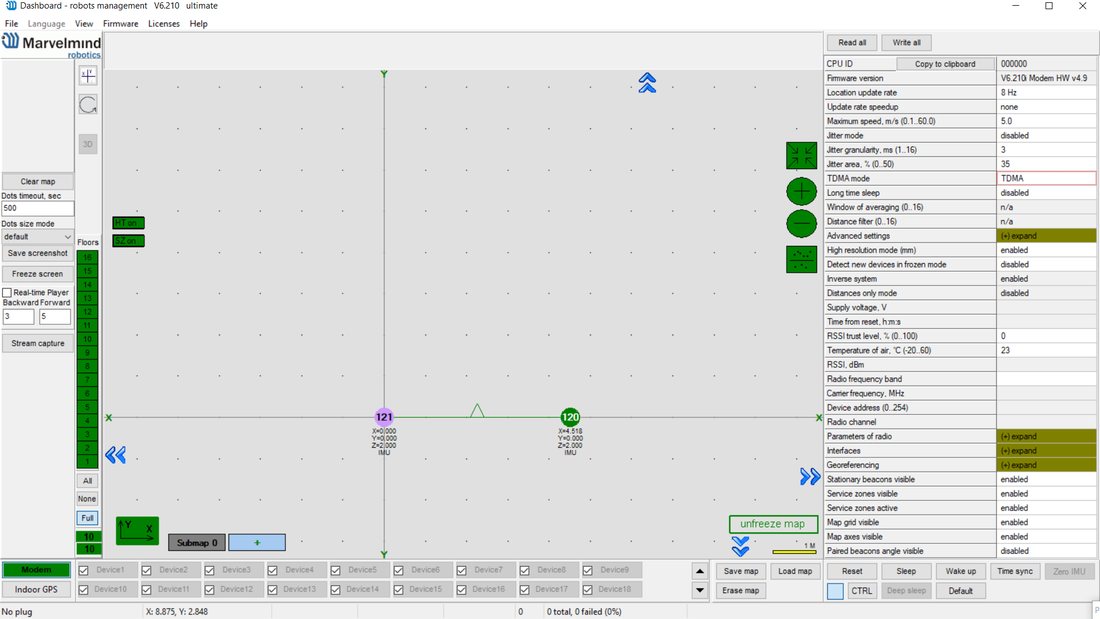Select beacon 120 on the map
This screenshot has width=1100, height=619.
point(570,417)
